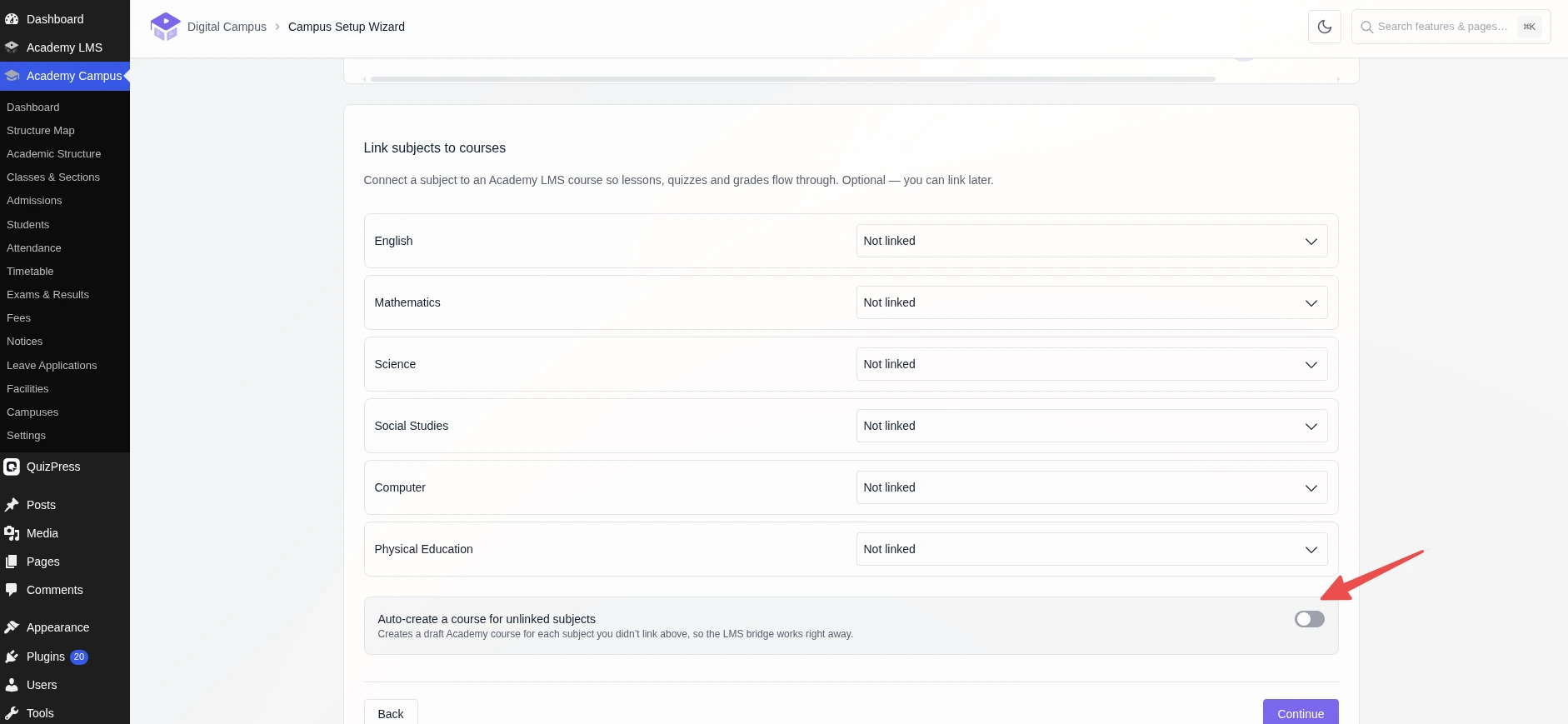Open the Exams & Results page

(x=47, y=295)
